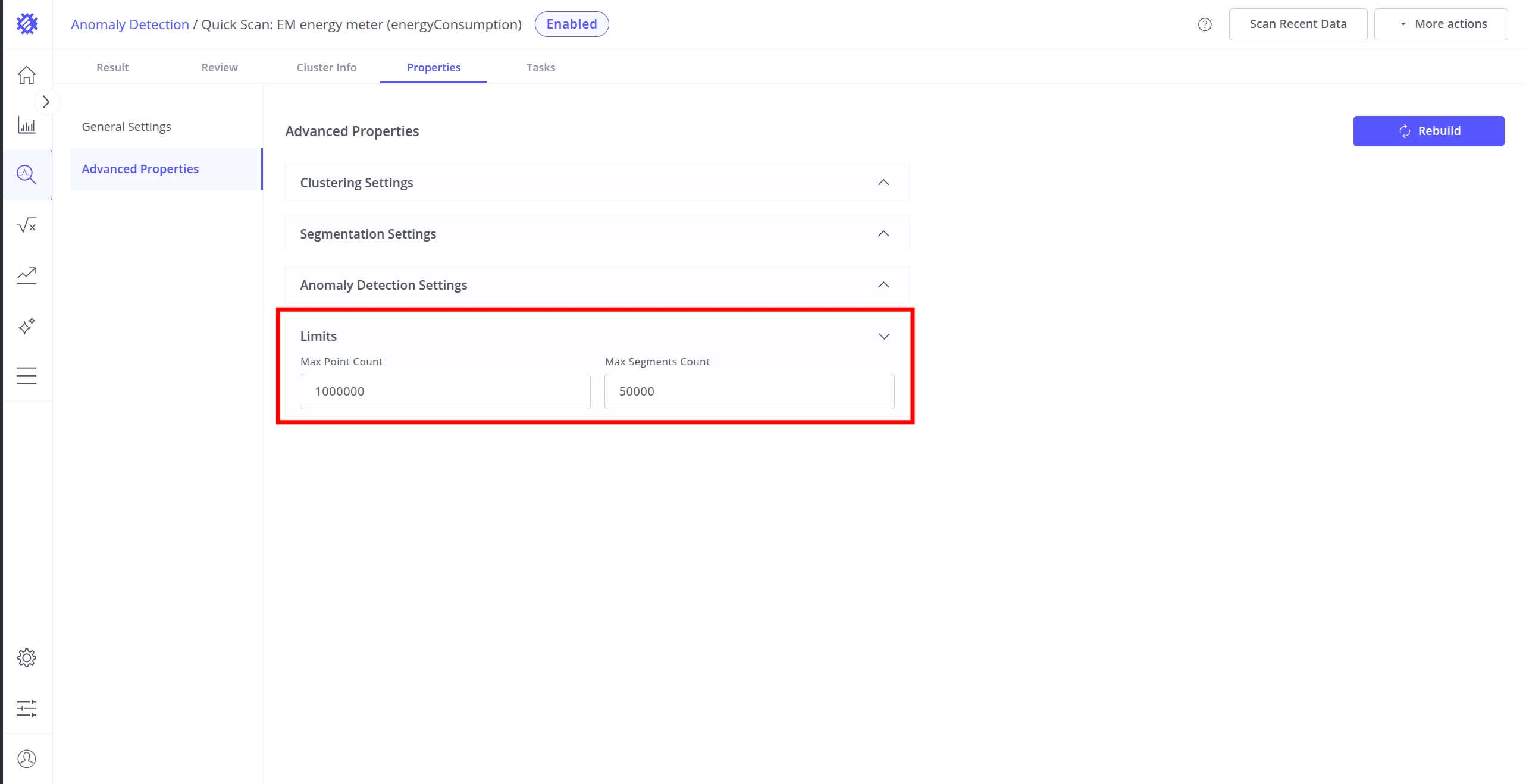1526x784 pixels.
Task: Click the app logo icon
Action: pos(27,24)
